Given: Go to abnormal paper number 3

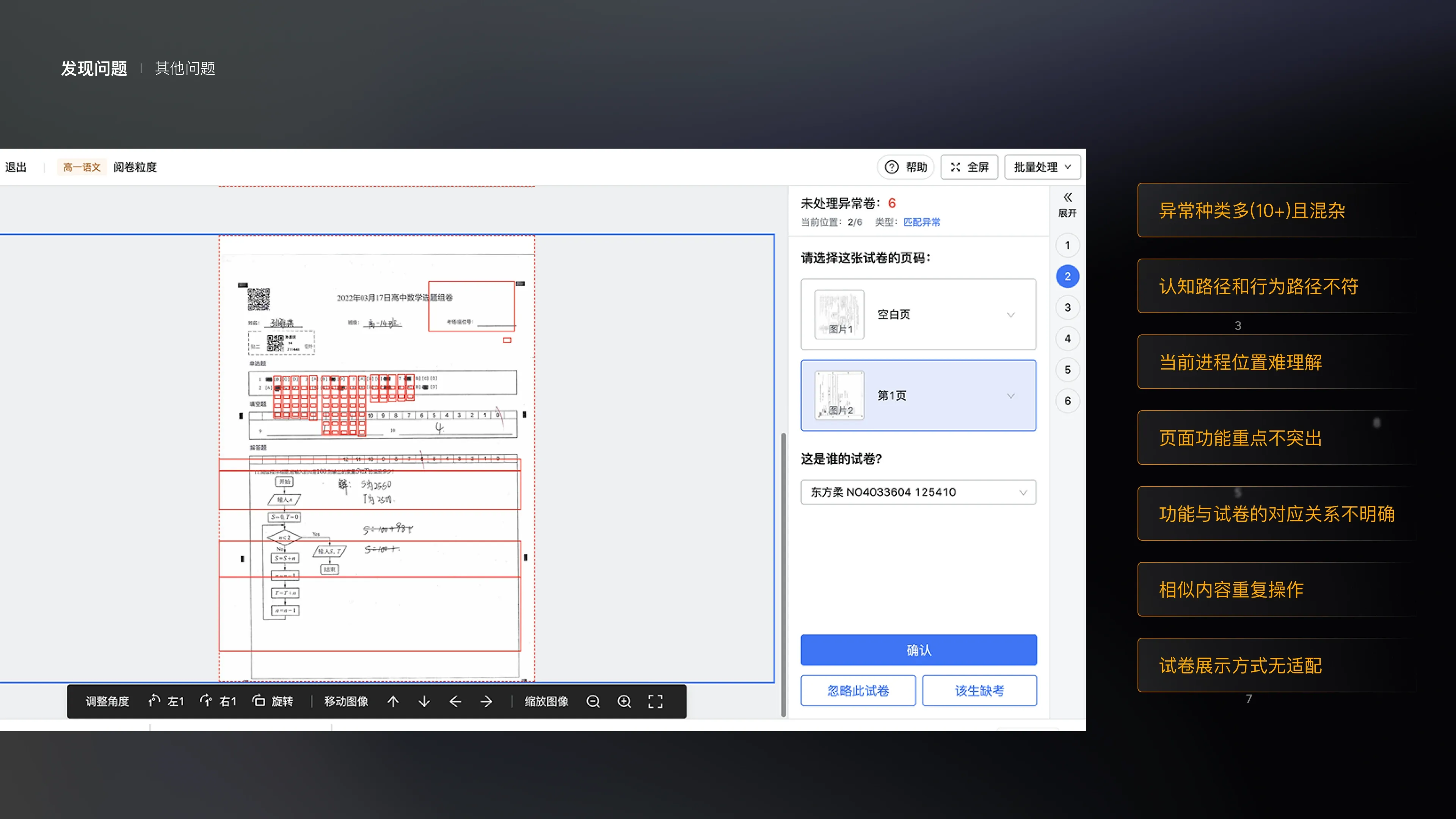Looking at the screenshot, I should point(1067,308).
